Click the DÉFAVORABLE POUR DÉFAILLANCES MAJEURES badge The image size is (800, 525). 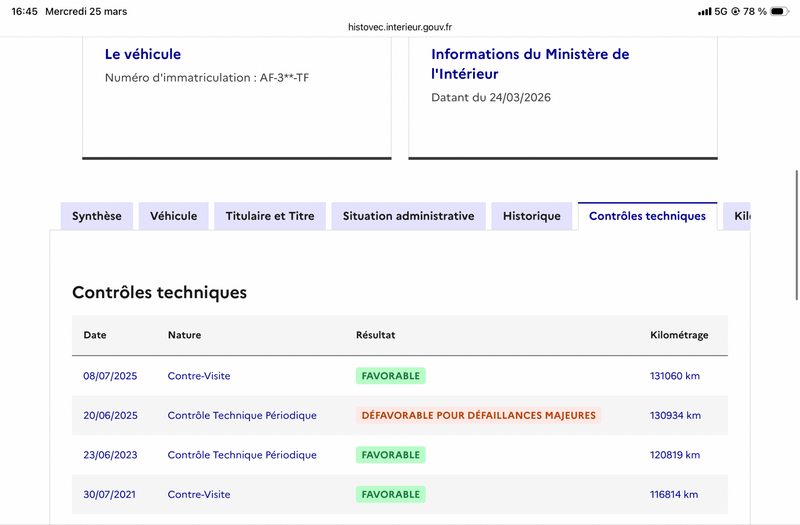tap(478, 415)
